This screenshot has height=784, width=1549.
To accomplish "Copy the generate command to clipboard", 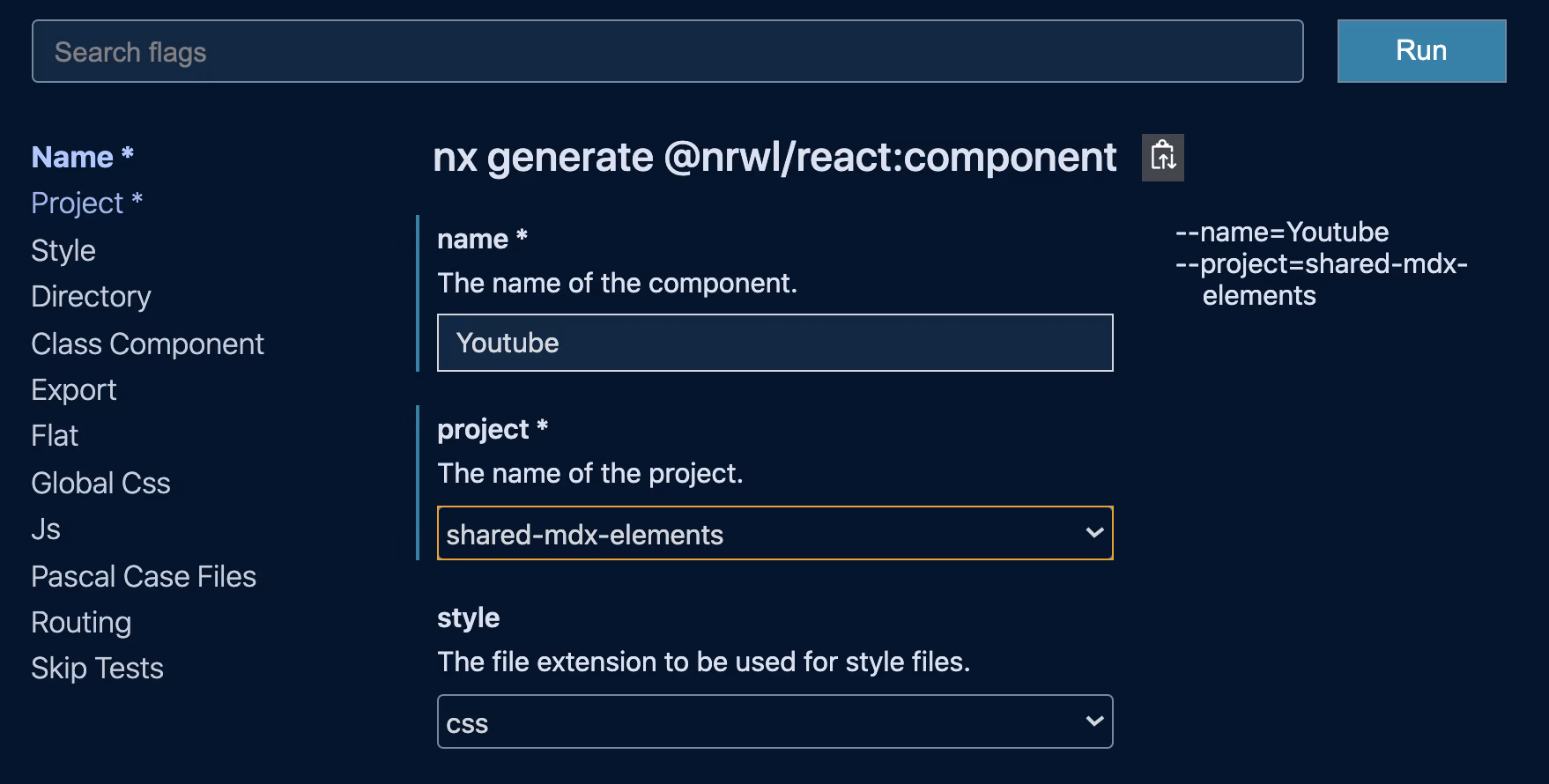I will [1162, 158].
